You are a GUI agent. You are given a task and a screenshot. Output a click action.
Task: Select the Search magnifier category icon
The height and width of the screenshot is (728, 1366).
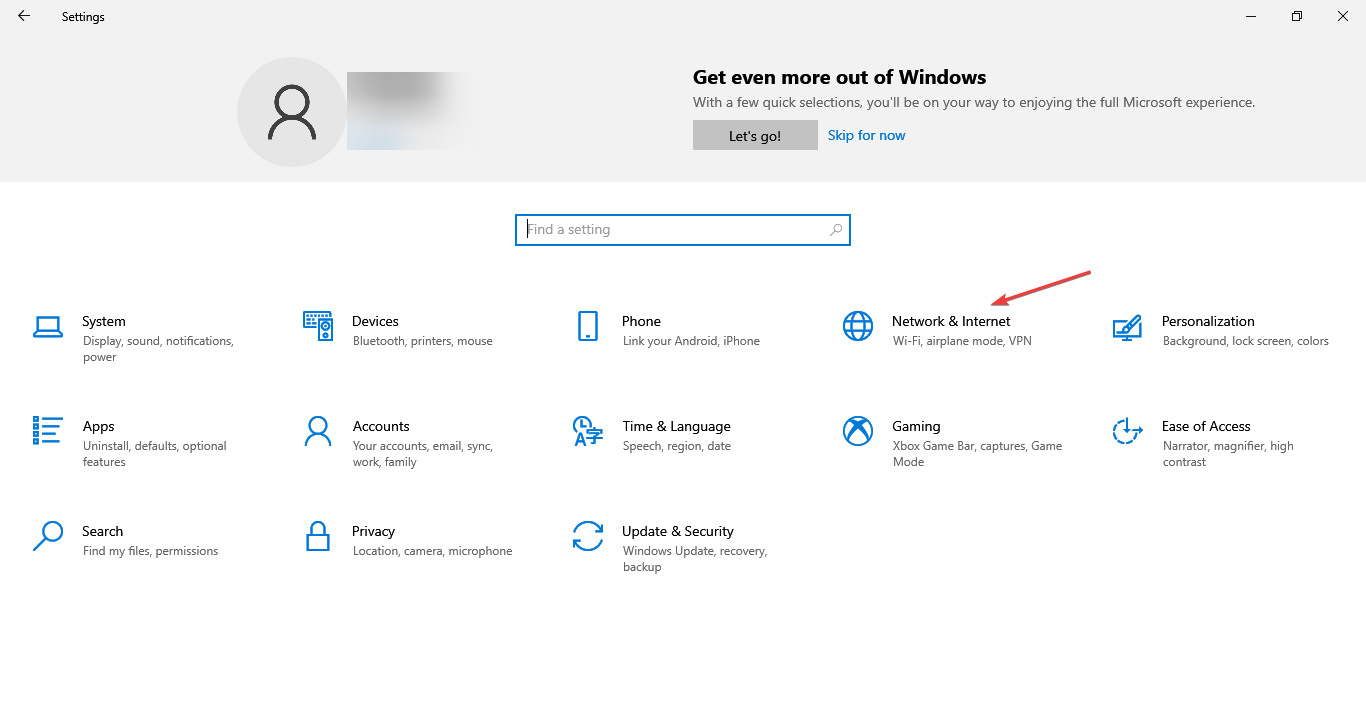point(48,536)
